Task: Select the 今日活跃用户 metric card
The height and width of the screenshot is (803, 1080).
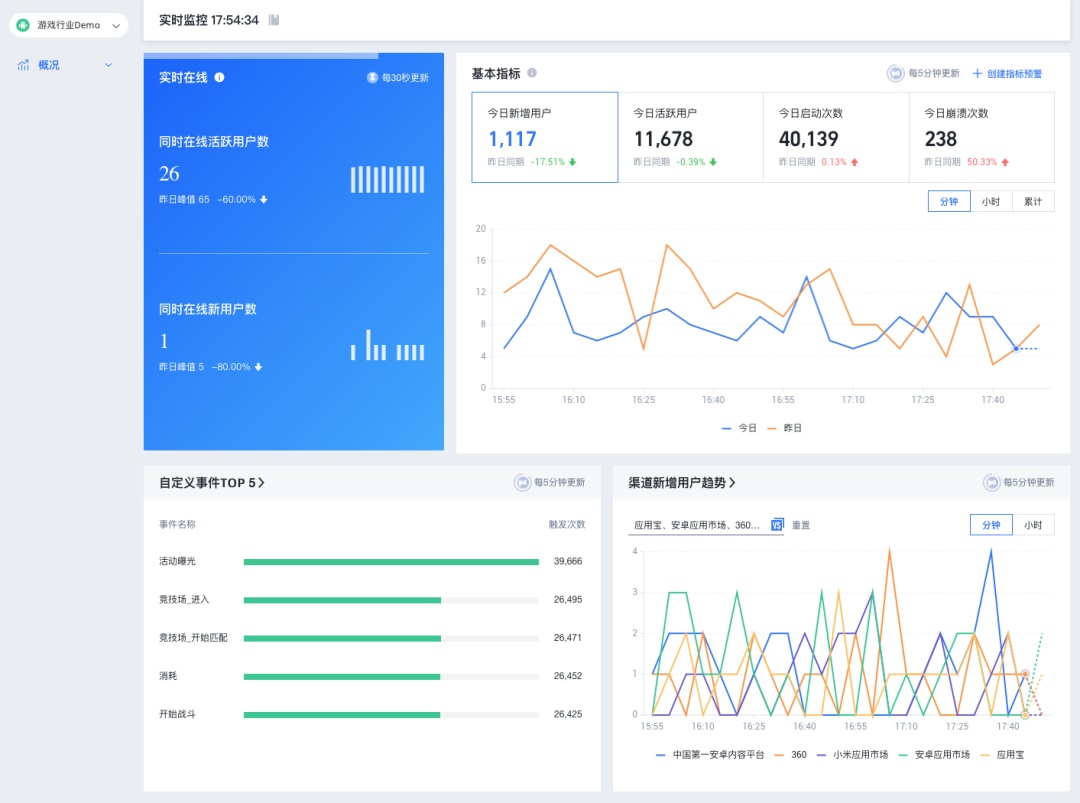Action: [690, 137]
